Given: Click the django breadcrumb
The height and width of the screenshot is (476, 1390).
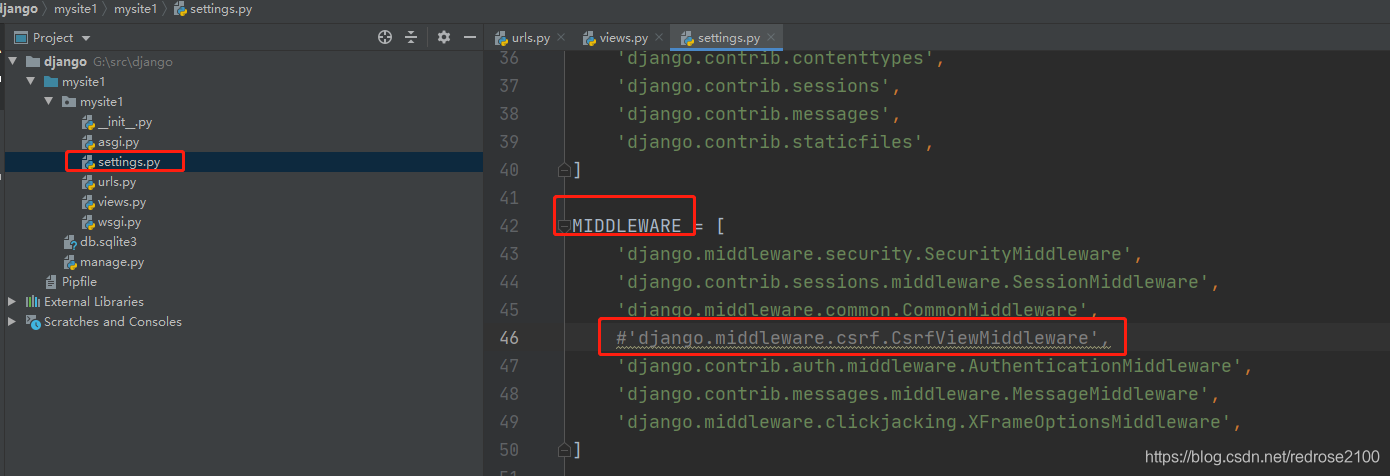Looking at the screenshot, I should (18, 9).
